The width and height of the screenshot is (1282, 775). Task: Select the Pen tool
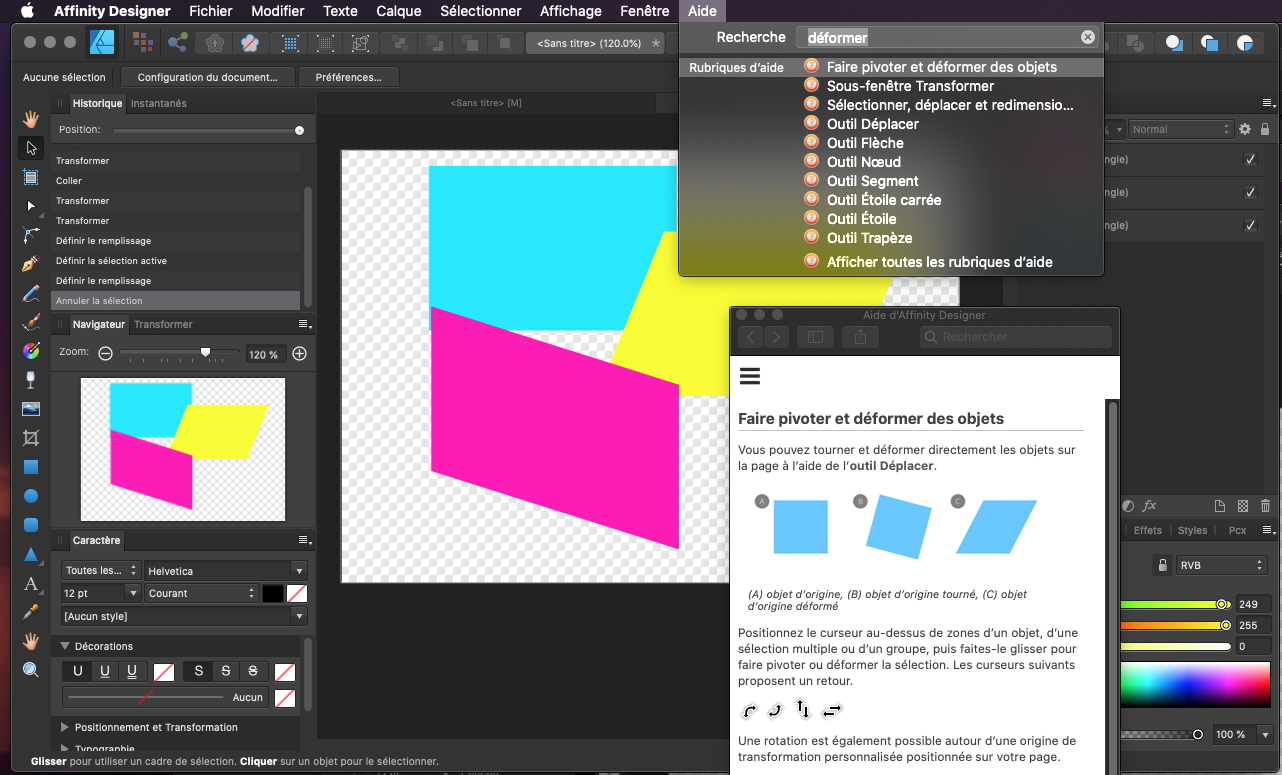[x=31, y=264]
